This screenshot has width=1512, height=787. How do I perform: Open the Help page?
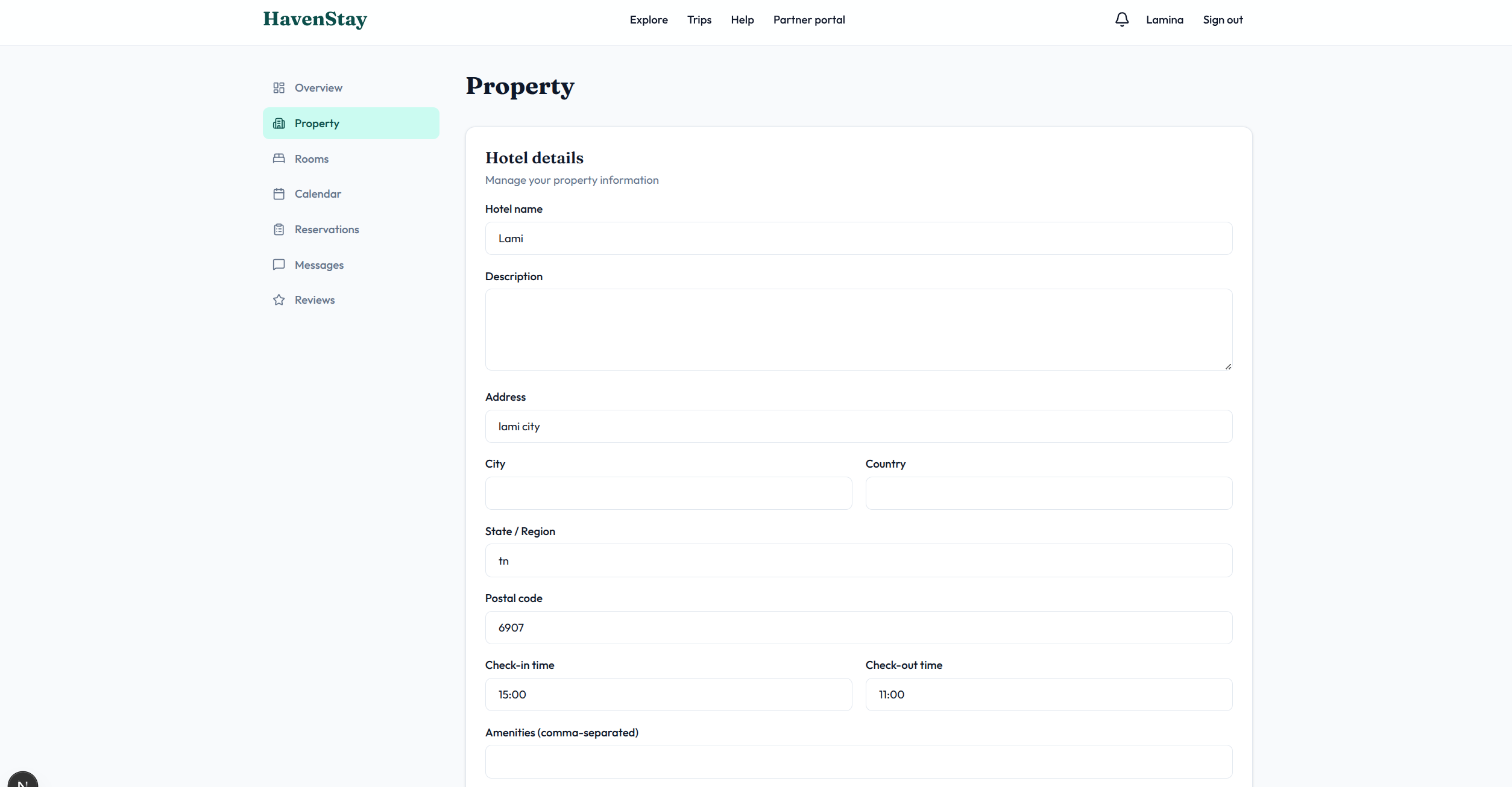tap(742, 20)
